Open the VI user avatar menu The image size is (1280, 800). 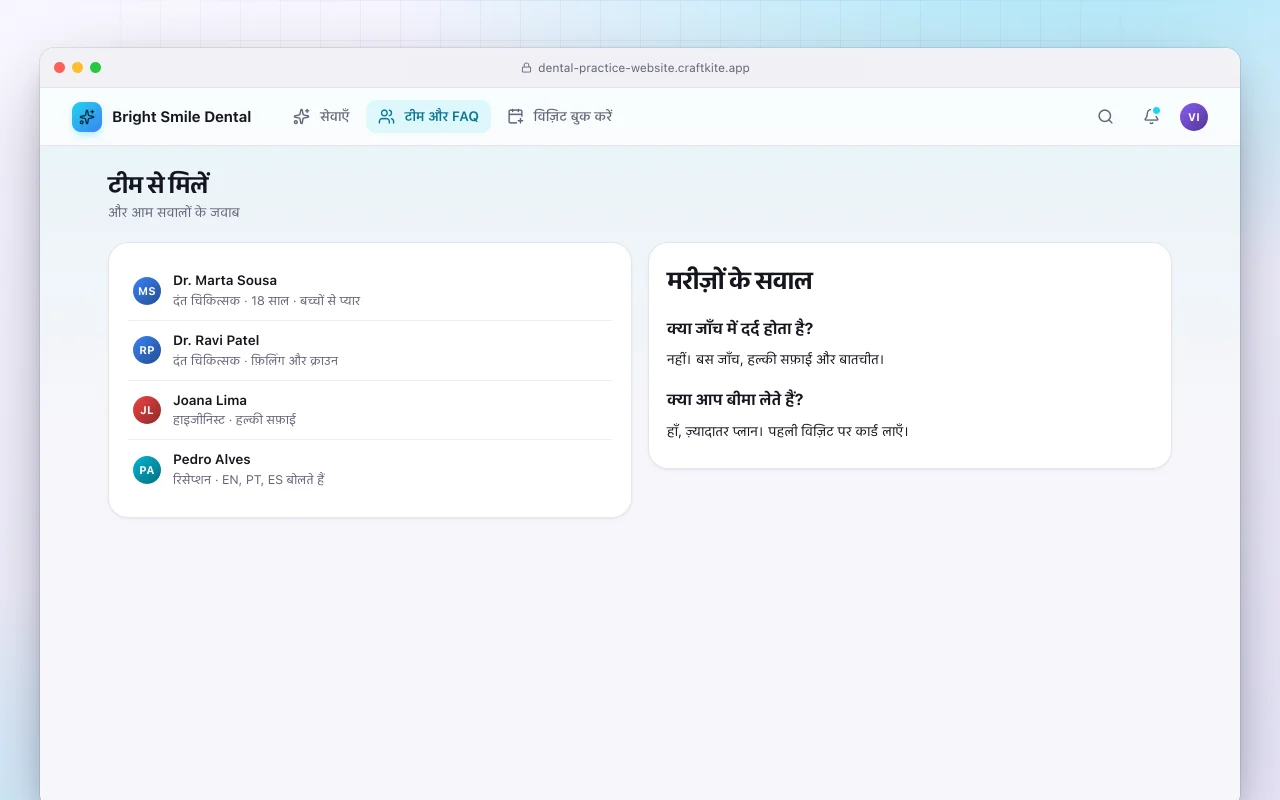[1194, 117]
